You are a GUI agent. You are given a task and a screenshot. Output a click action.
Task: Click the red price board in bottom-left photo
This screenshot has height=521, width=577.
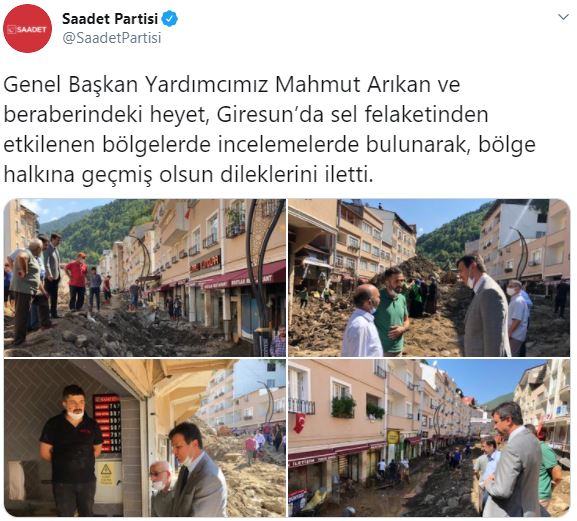(x=107, y=423)
